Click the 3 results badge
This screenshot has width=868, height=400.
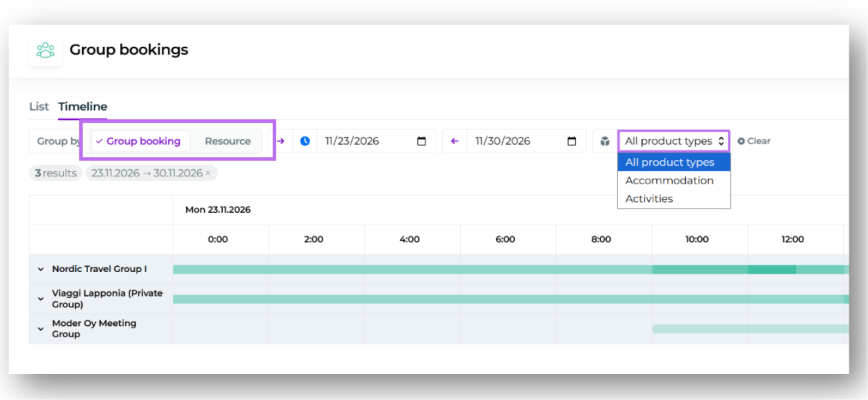tap(55, 173)
